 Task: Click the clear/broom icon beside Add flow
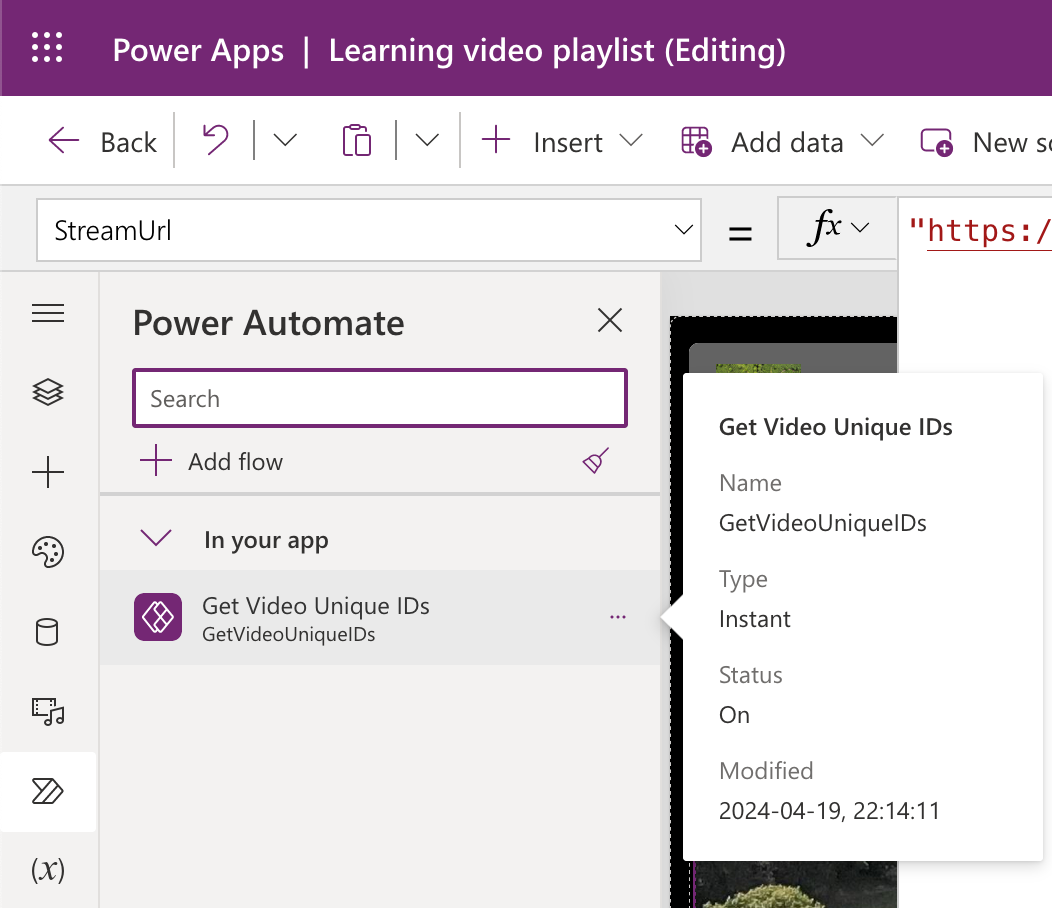coord(596,461)
